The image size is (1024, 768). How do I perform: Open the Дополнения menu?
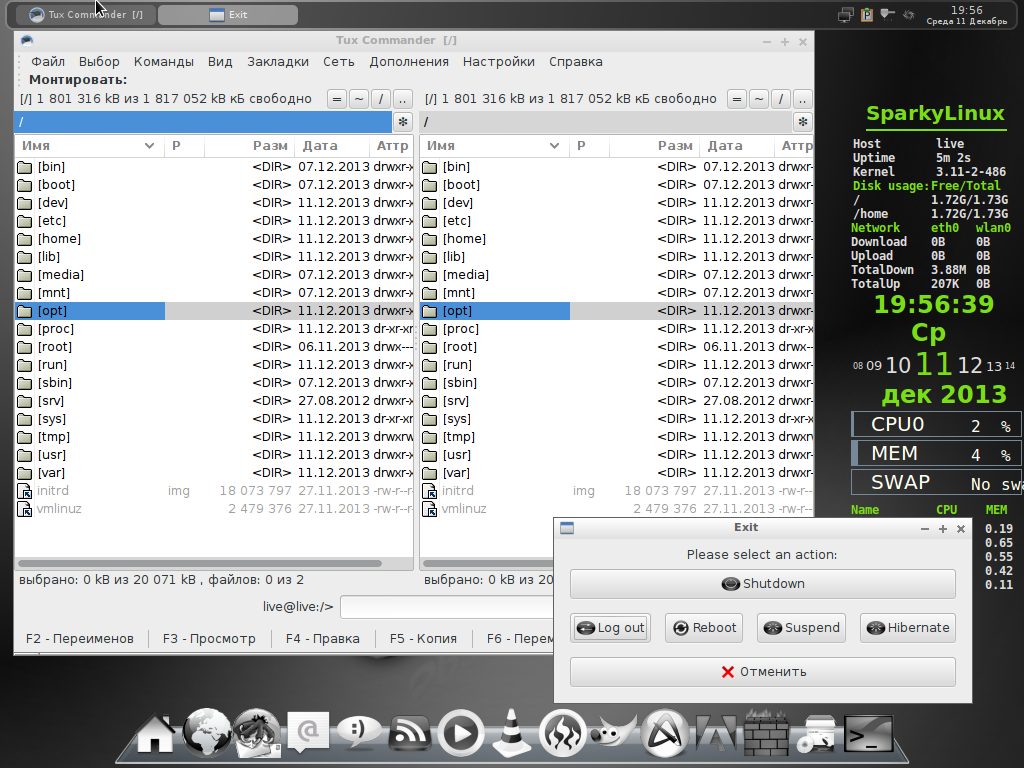(409, 62)
